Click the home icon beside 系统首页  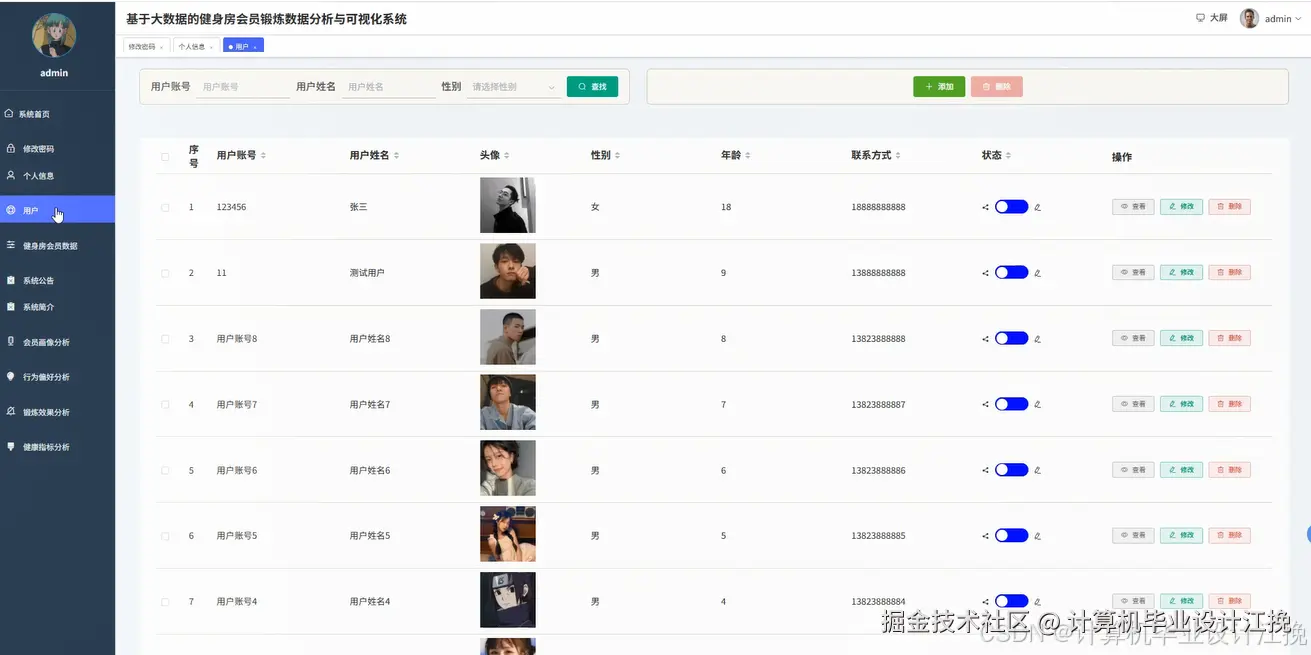[9, 114]
